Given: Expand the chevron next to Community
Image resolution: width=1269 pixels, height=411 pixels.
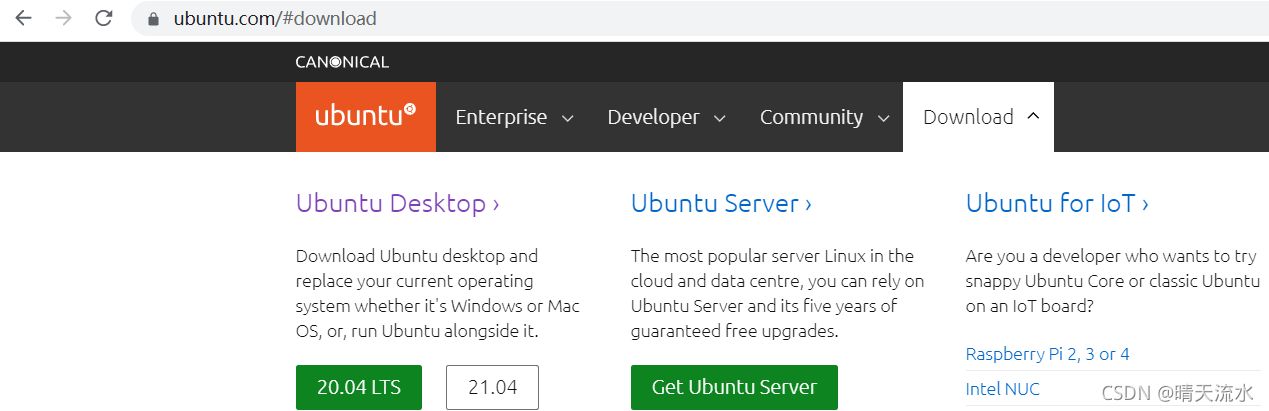Looking at the screenshot, I should [x=883, y=118].
